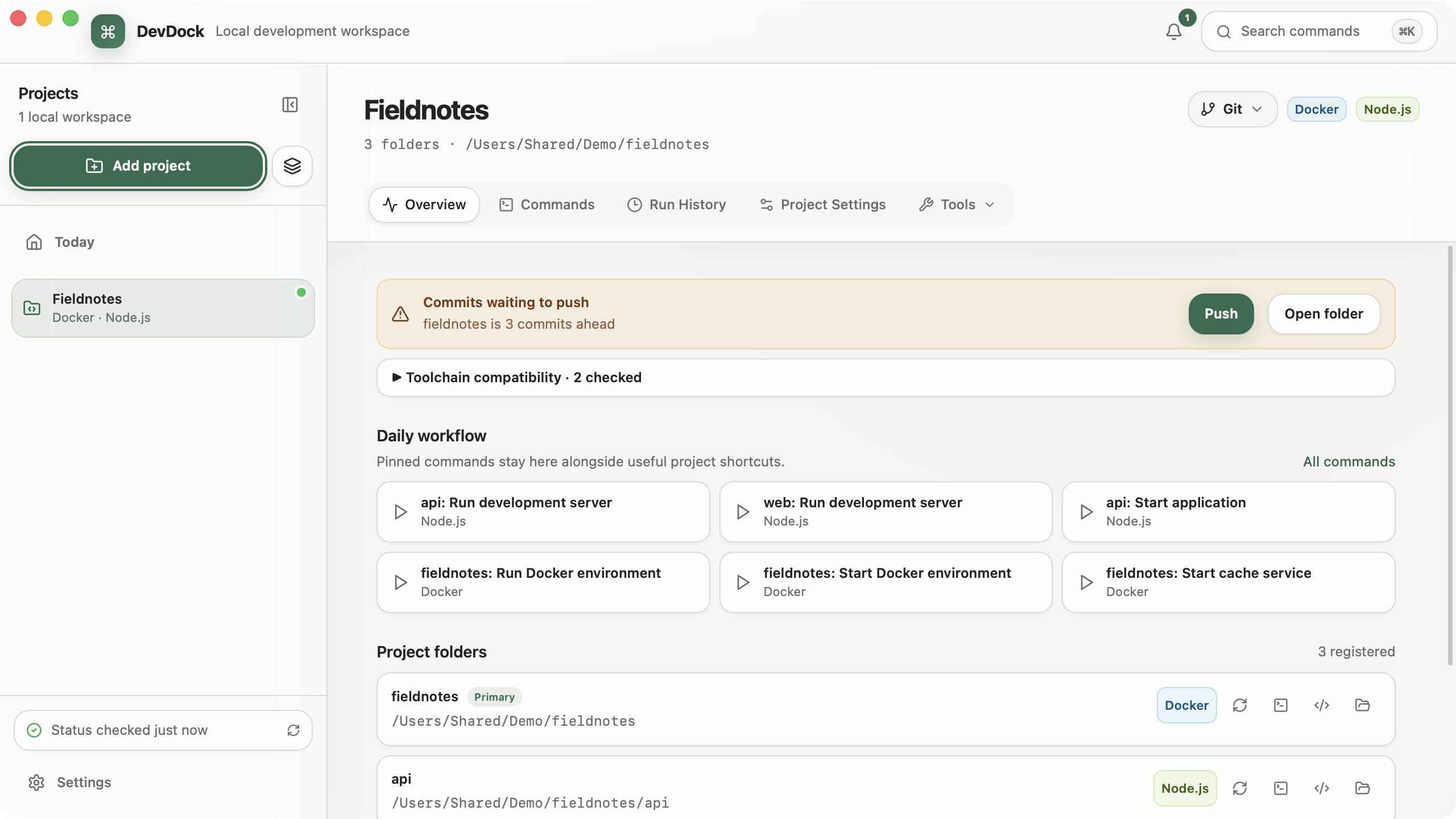1456x819 pixels.
Task: Click the DevDock app logo icon
Action: tap(108, 31)
